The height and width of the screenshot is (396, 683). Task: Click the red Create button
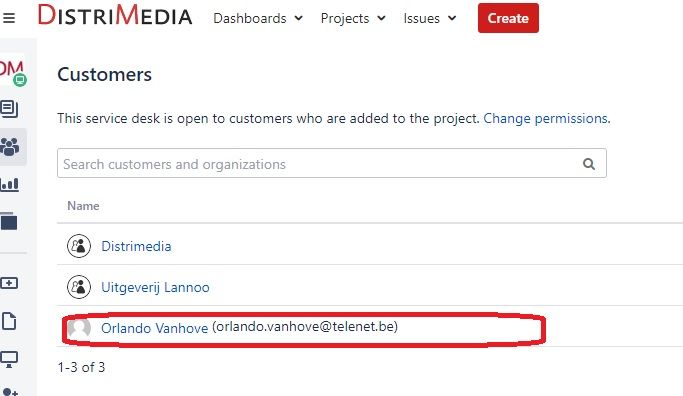pyautogui.click(x=508, y=18)
